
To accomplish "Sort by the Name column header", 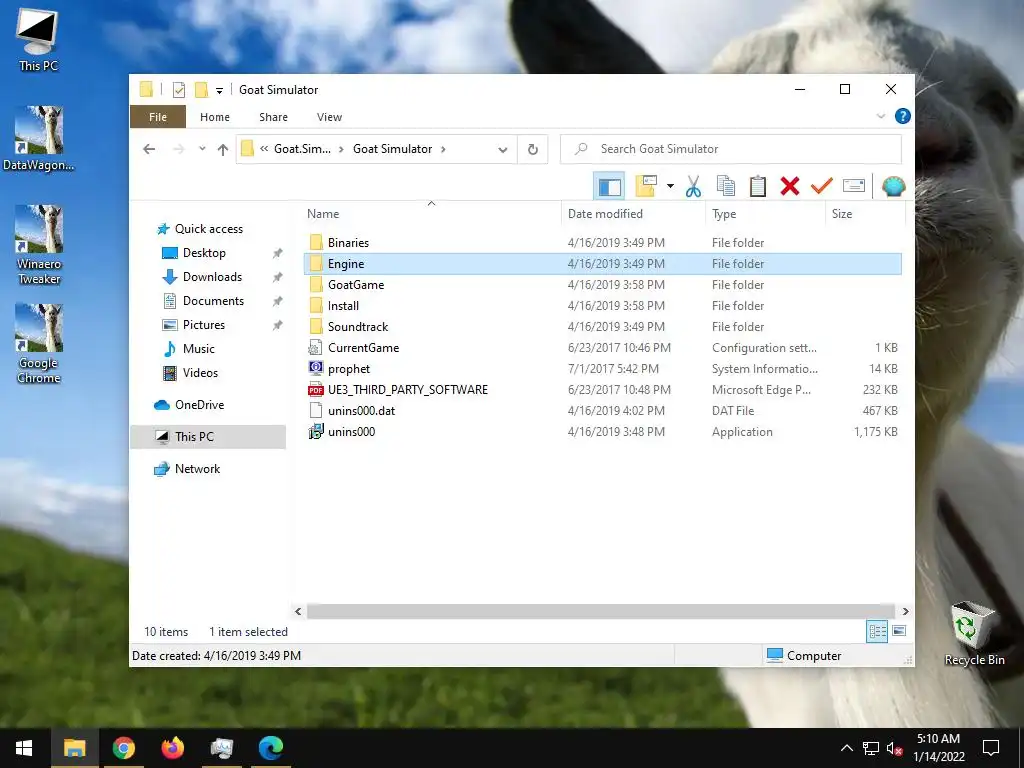I will [x=323, y=214].
